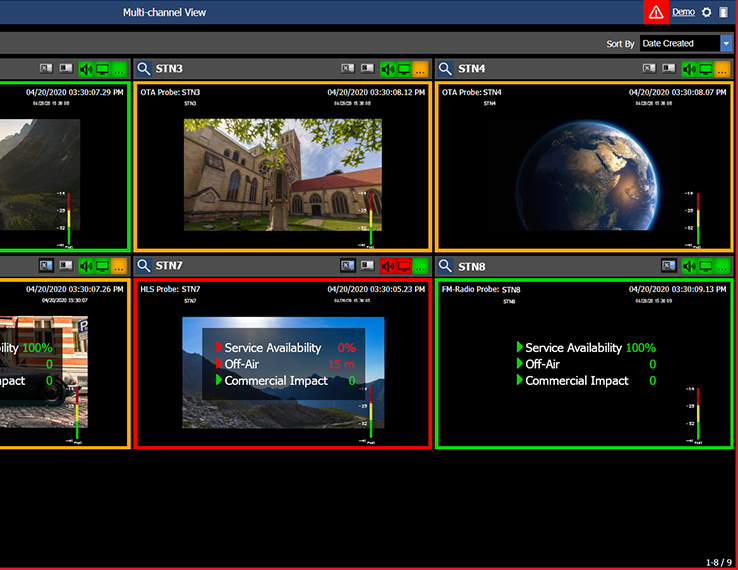Screen dimensions: 738x570
Task: Click the green audio speaker icon for STN8
Action: [690, 266]
